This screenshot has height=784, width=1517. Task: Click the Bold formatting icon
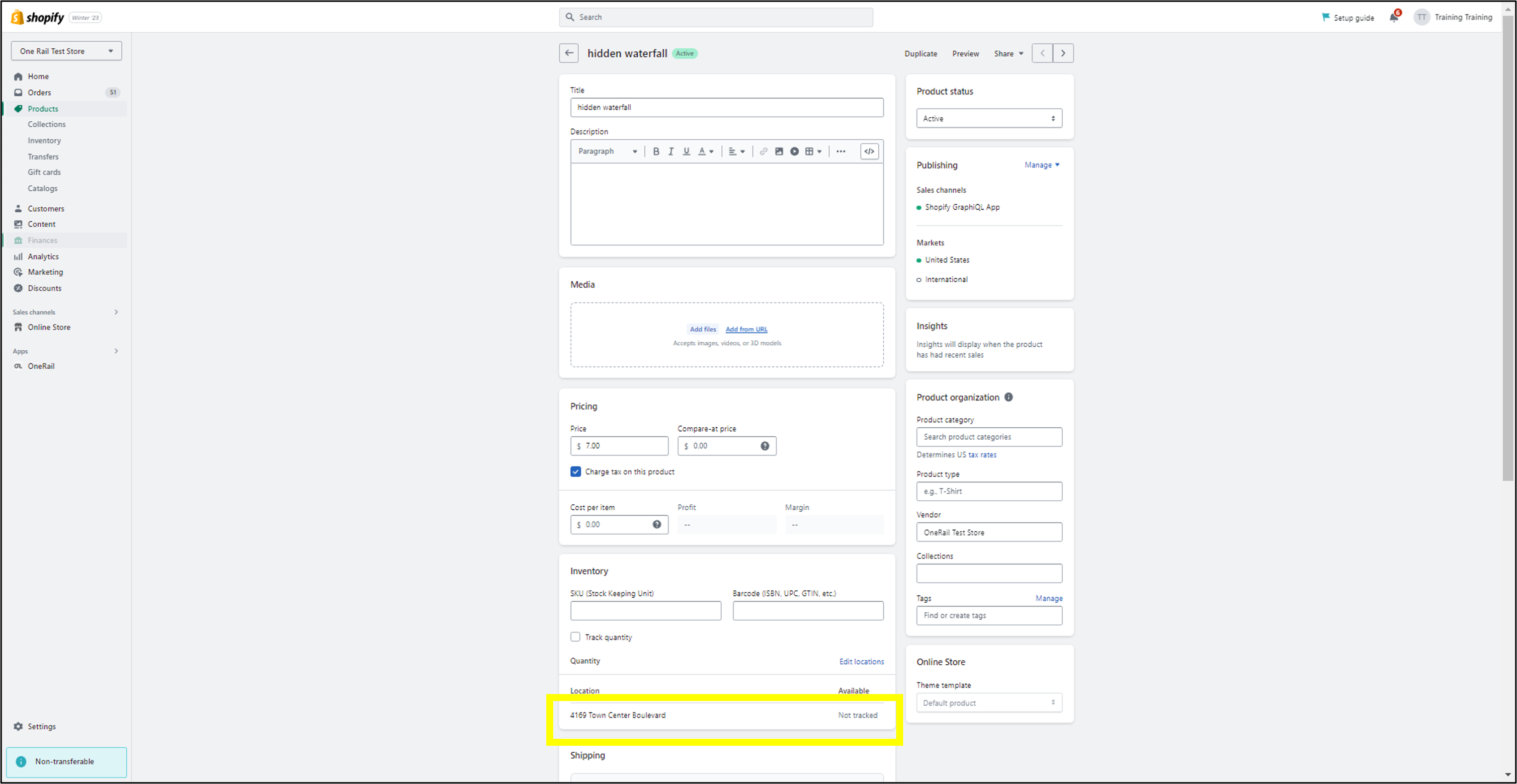656,151
